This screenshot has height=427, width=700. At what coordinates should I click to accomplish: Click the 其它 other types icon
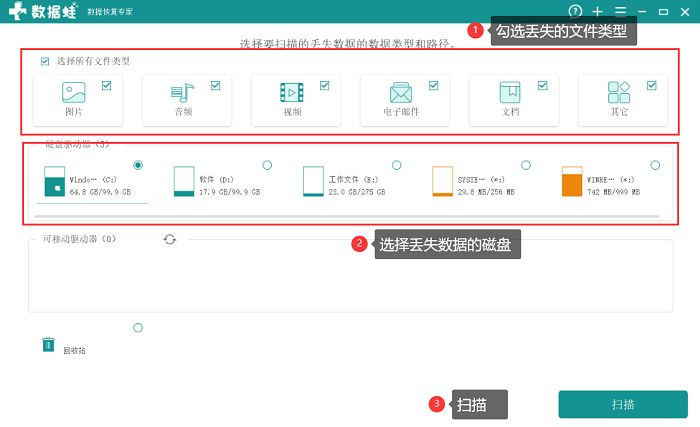[x=619, y=92]
